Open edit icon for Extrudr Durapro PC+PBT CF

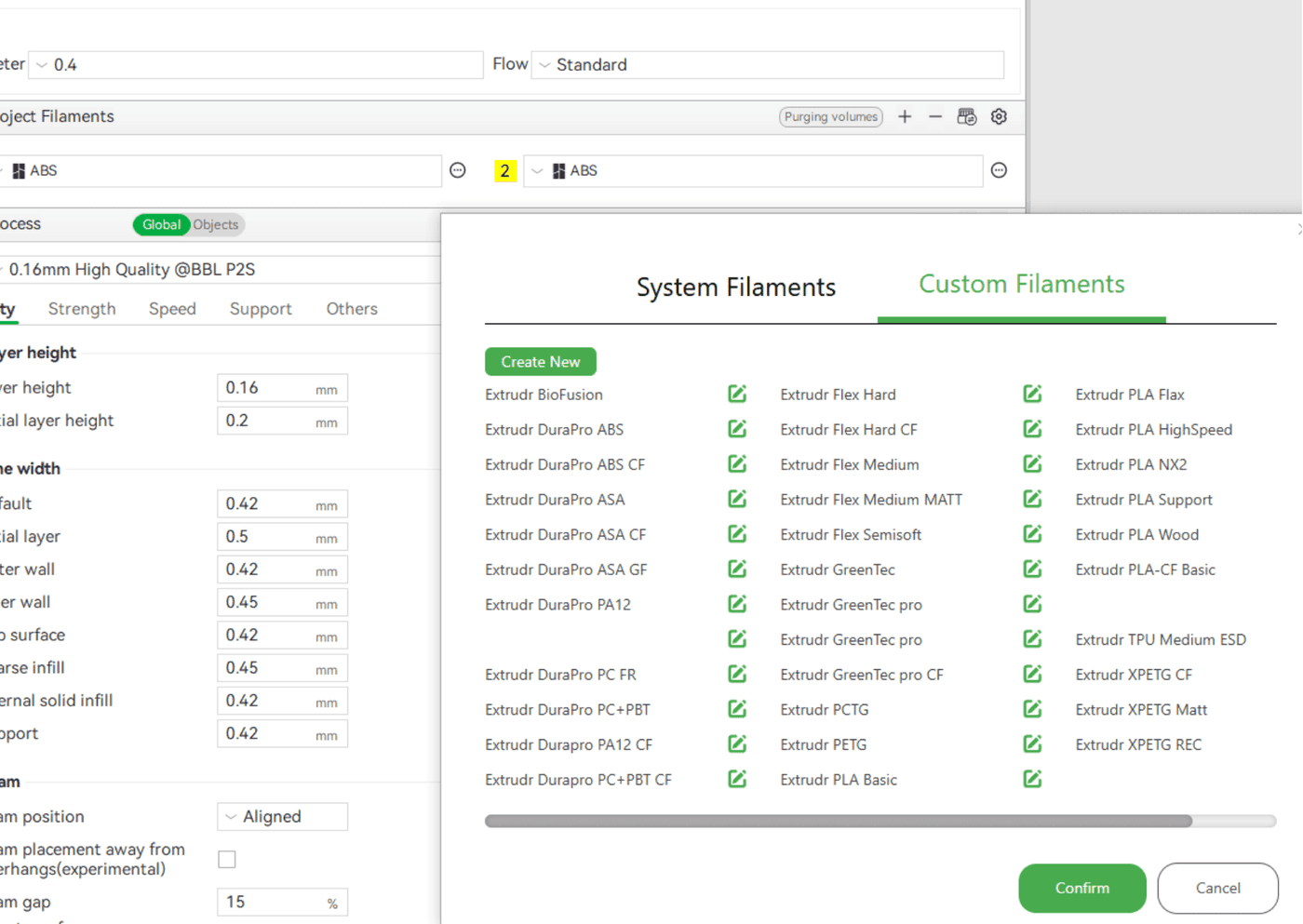[737, 779]
